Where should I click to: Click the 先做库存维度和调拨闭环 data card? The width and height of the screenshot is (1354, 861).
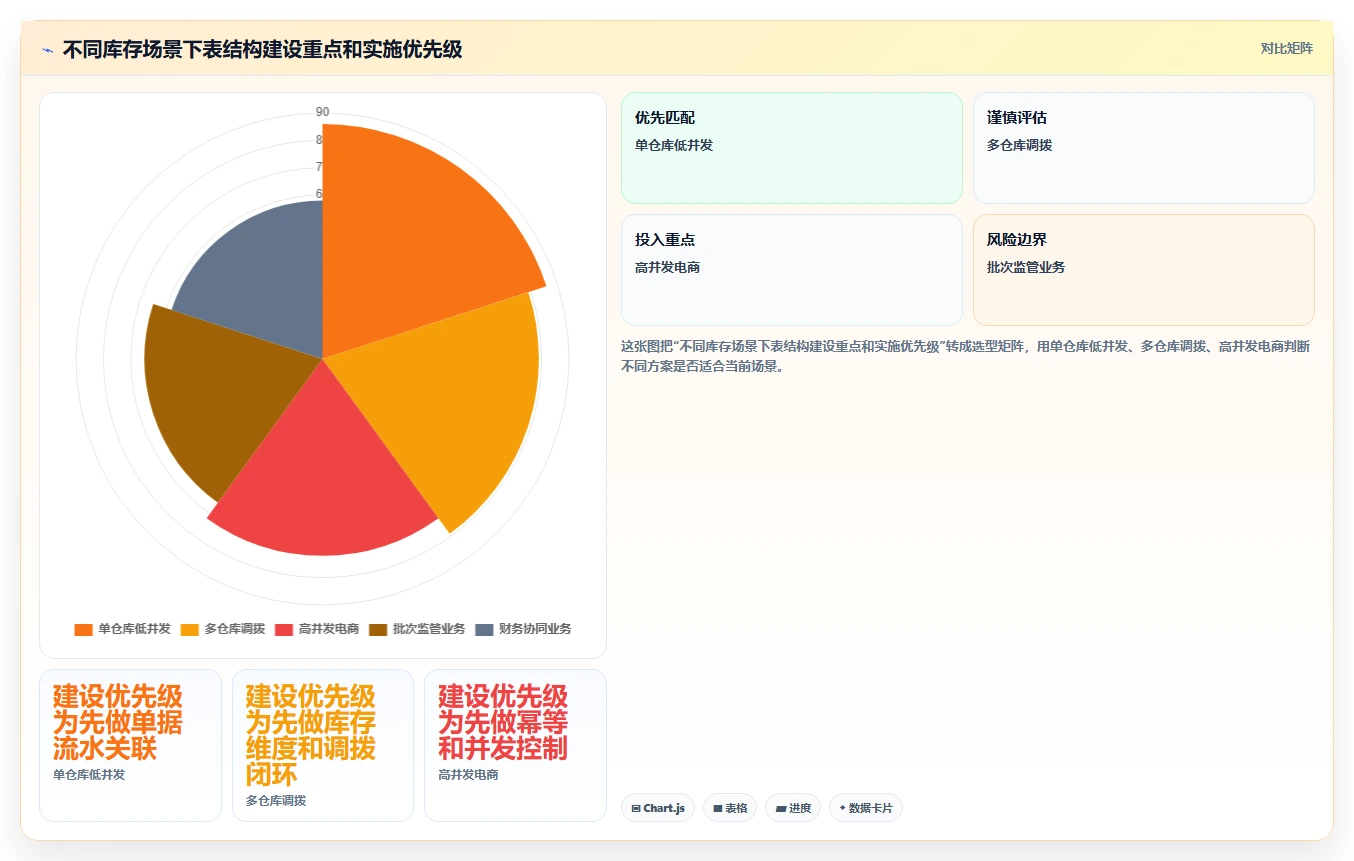(323, 745)
